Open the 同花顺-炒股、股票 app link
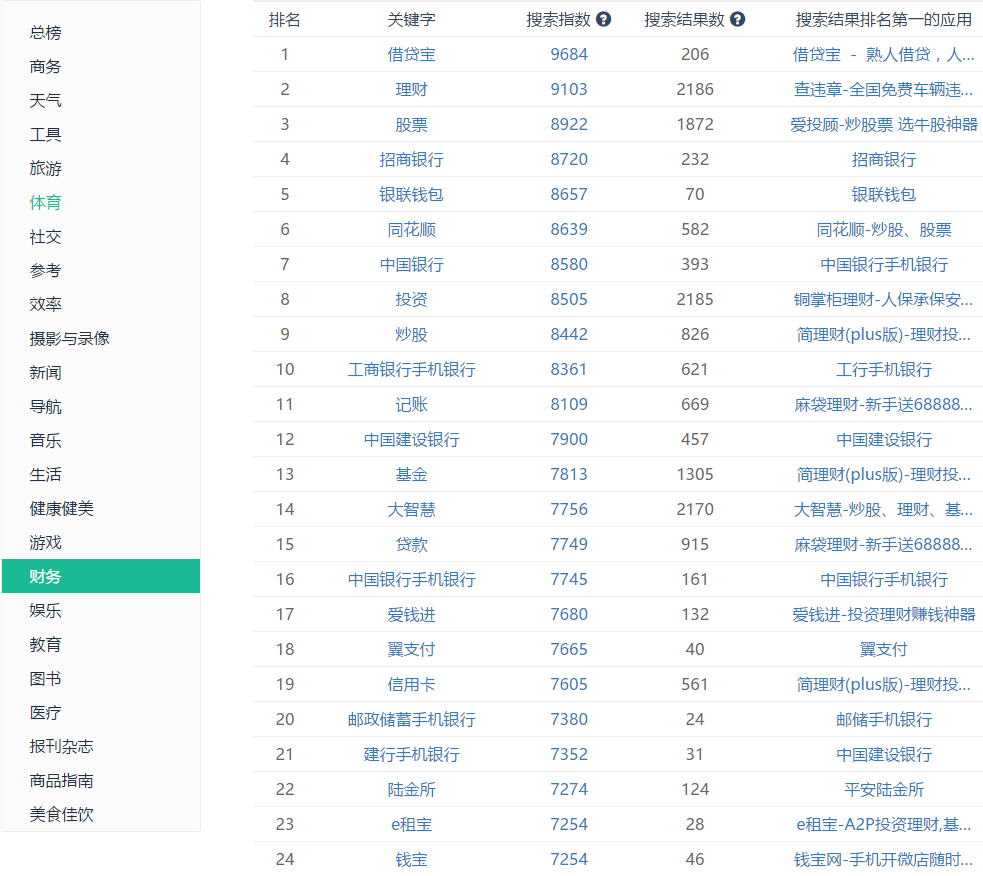 pos(883,230)
